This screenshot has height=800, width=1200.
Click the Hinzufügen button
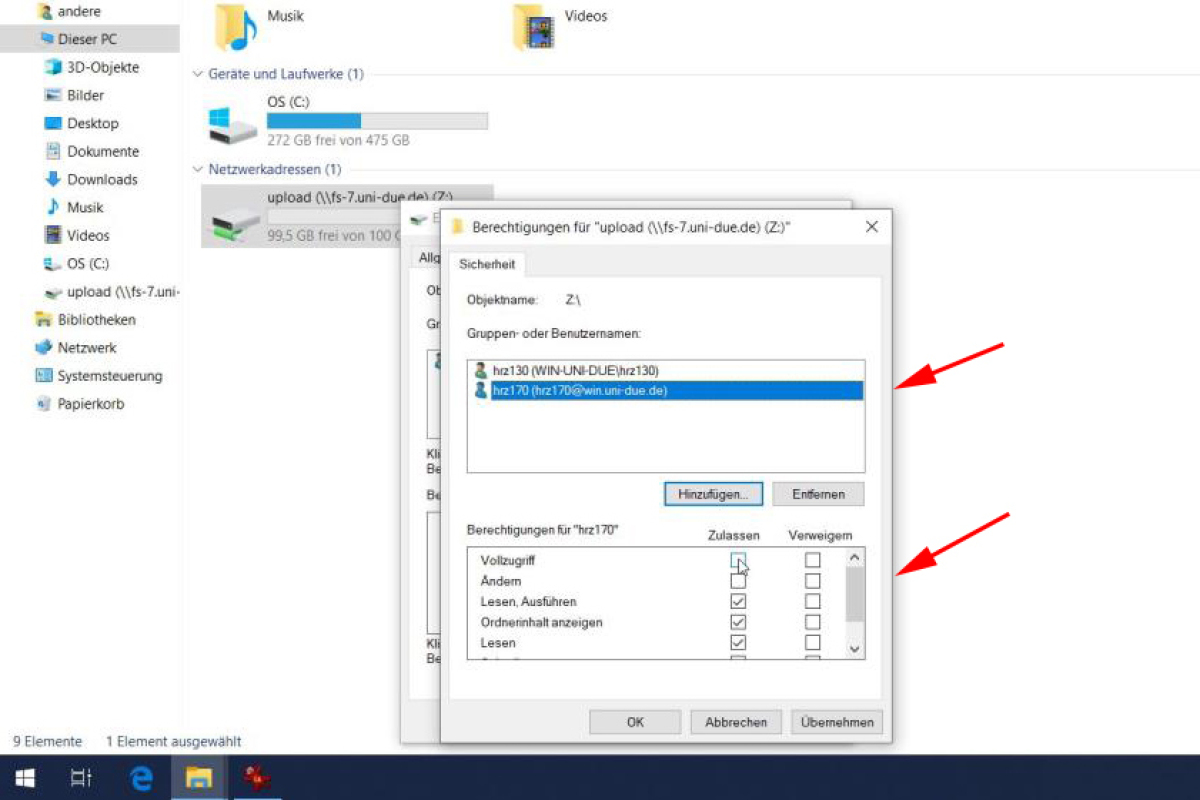pyautogui.click(x=713, y=494)
